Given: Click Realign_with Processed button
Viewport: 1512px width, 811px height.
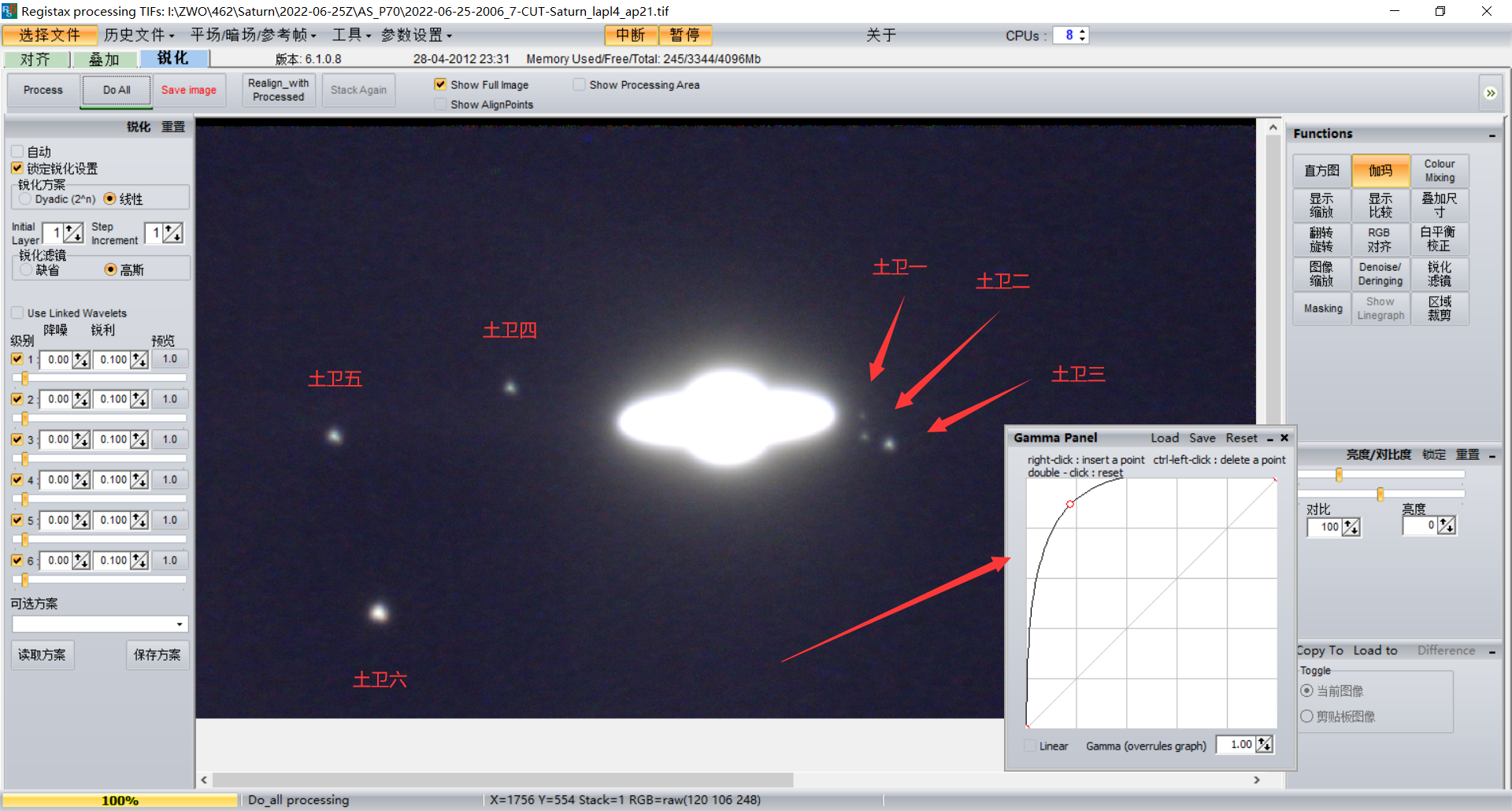Looking at the screenshot, I should click(x=278, y=90).
